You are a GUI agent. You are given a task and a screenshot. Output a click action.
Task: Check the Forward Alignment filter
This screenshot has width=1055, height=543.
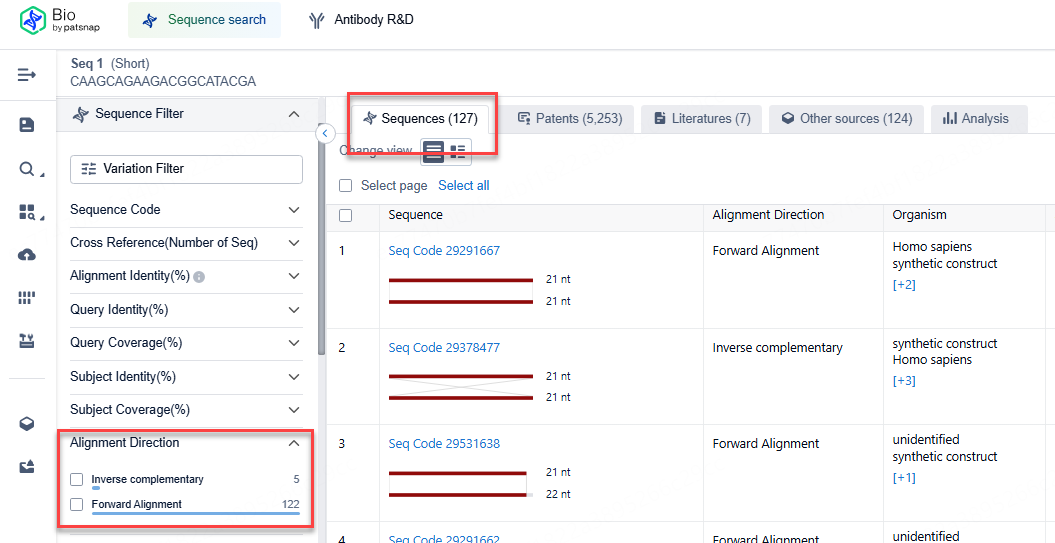(77, 505)
